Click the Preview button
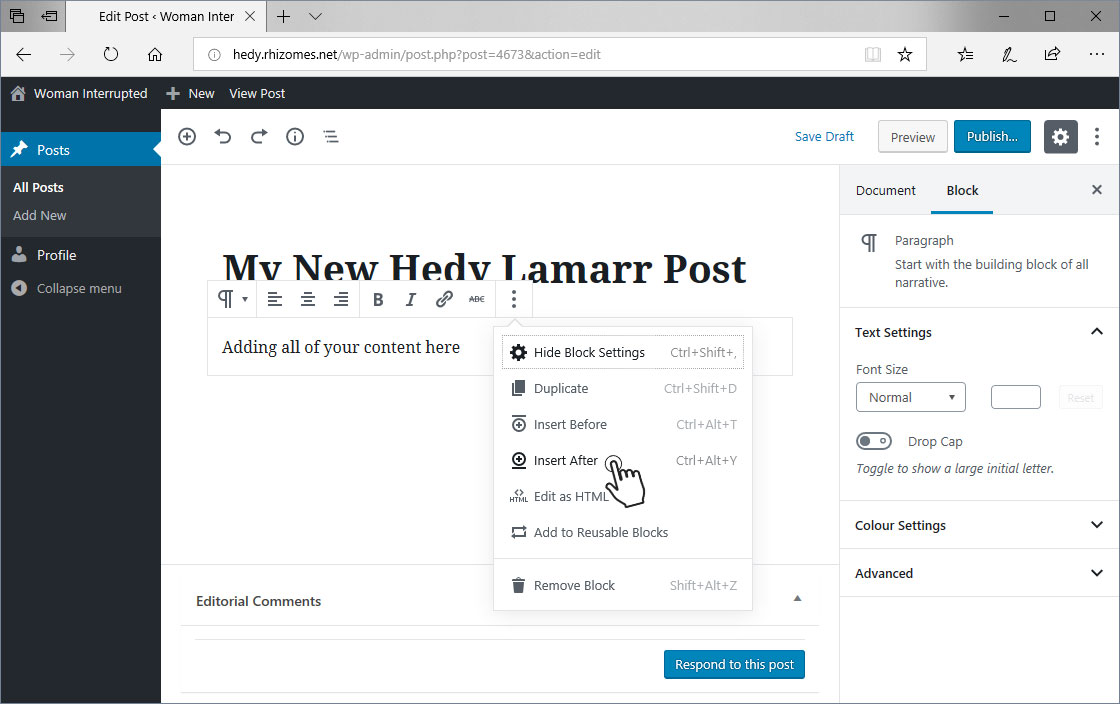This screenshot has width=1120, height=704. tap(912, 136)
